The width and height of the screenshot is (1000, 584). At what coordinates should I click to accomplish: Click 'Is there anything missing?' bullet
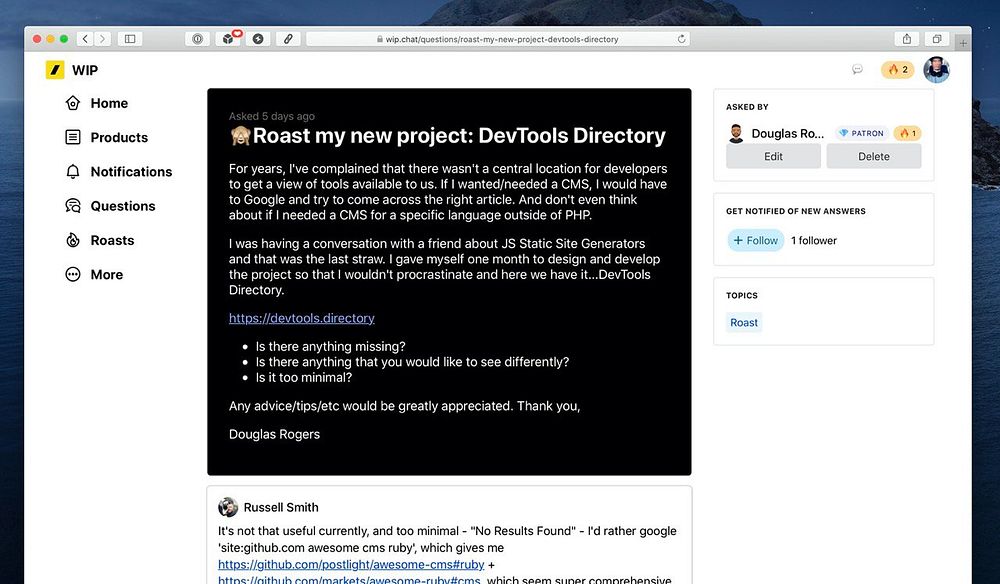(330, 346)
